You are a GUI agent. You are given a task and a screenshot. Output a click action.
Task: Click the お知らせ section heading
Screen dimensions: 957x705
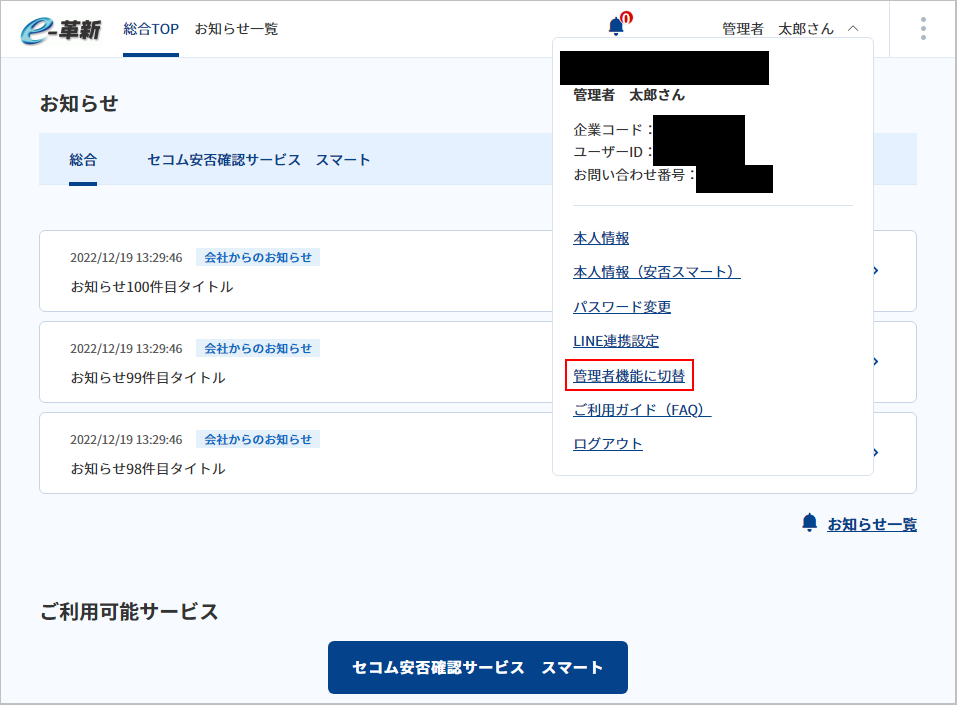click(x=79, y=103)
